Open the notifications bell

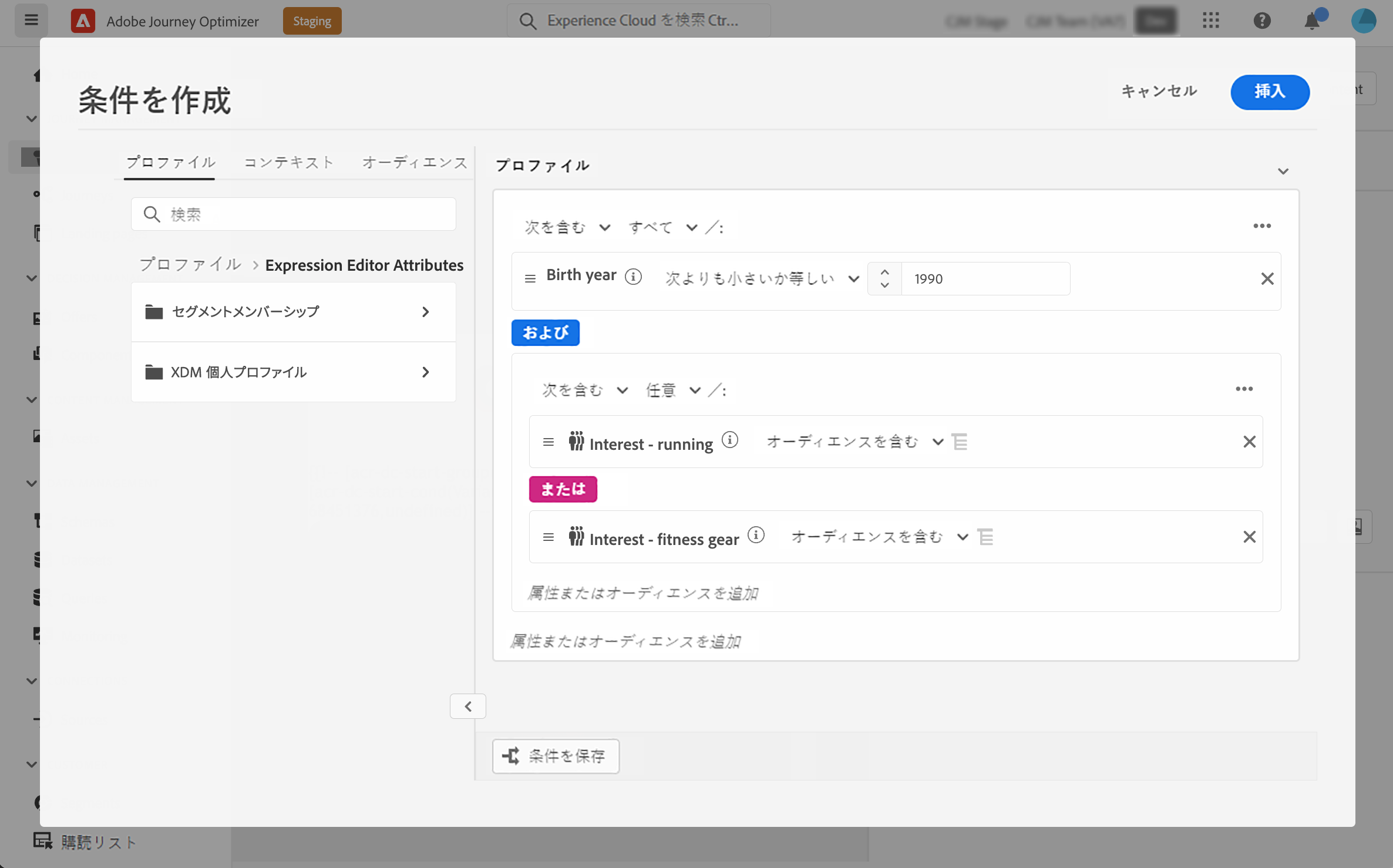[x=1311, y=21]
